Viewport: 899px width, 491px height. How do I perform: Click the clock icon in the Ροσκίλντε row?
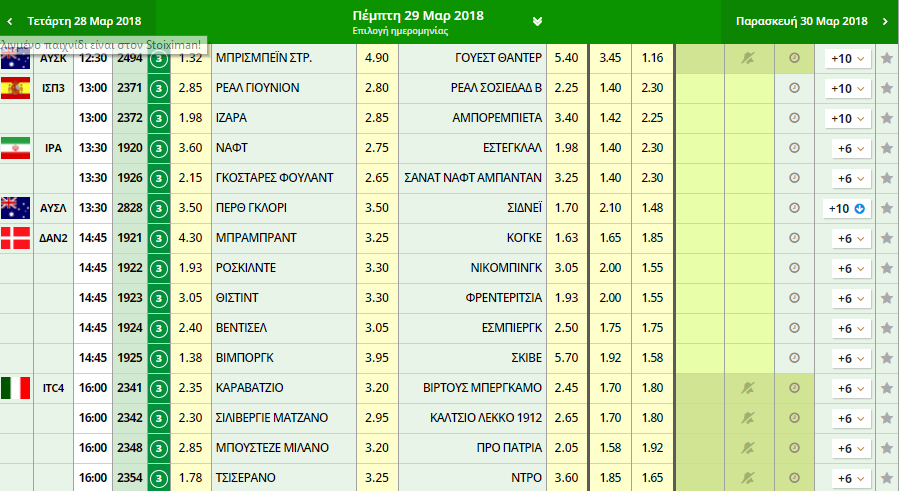pos(794,268)
